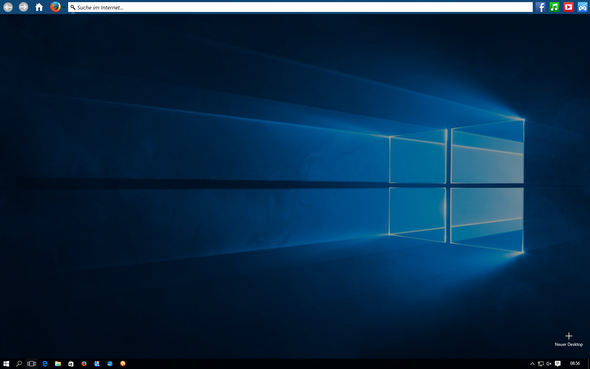Screen dimensions: 590x369
Task: Open the taskbar search magnifier
Action: coord(19,364)
